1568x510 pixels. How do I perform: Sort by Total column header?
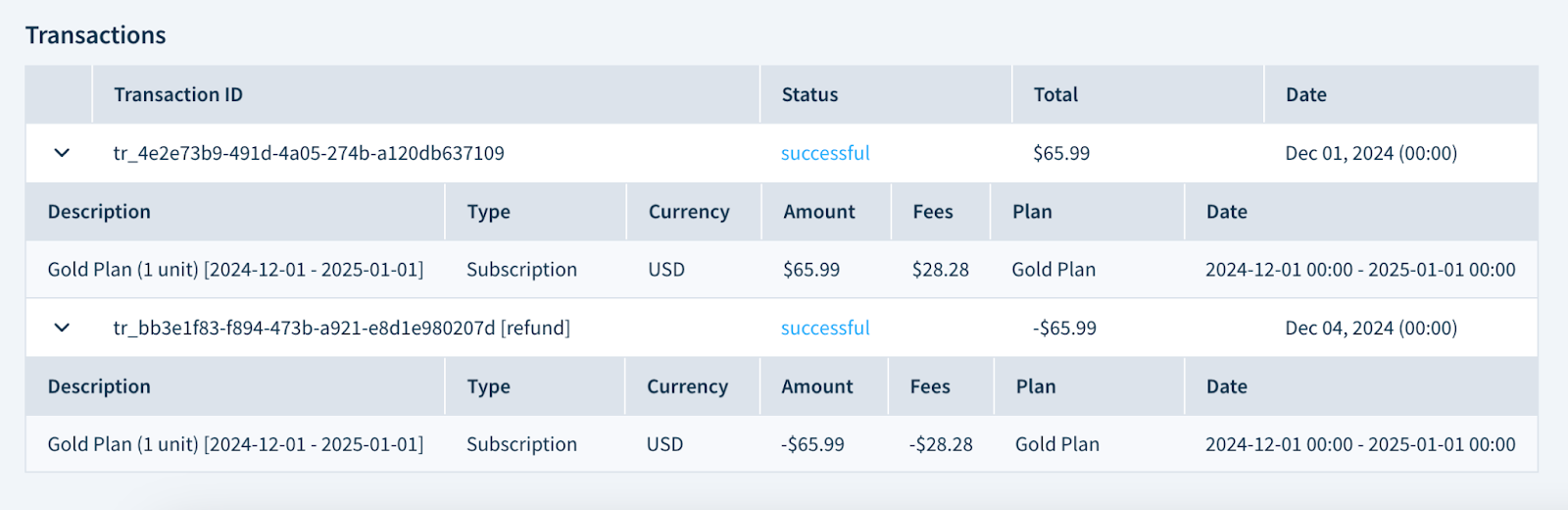(x=1055, y=95)
